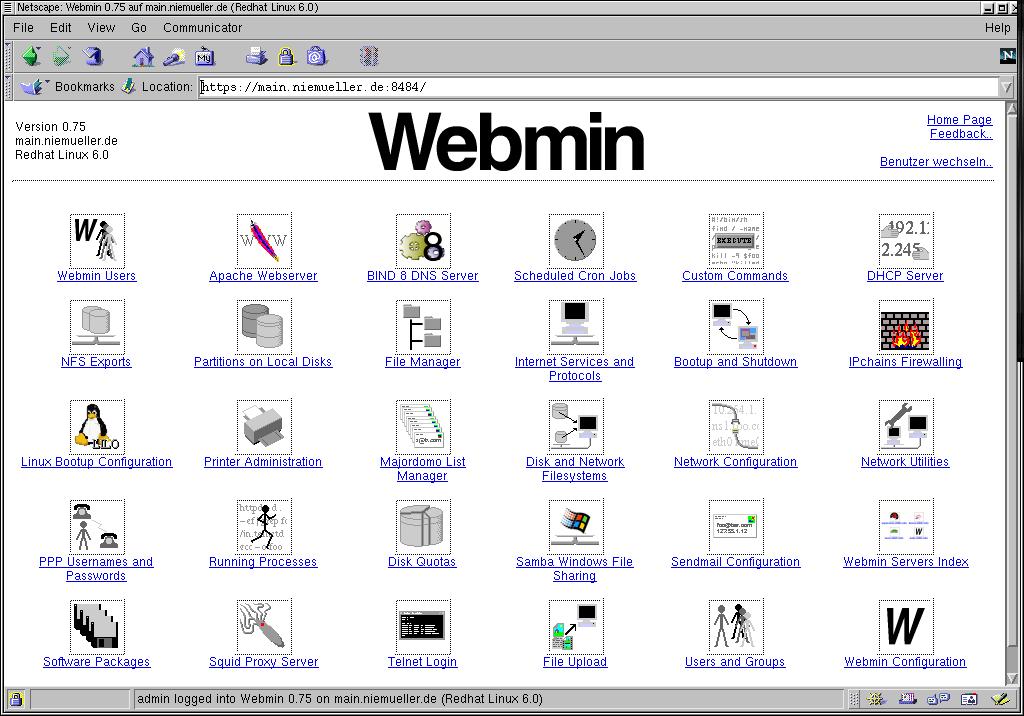
Task: Open the View menu
Action: point(101,27)
